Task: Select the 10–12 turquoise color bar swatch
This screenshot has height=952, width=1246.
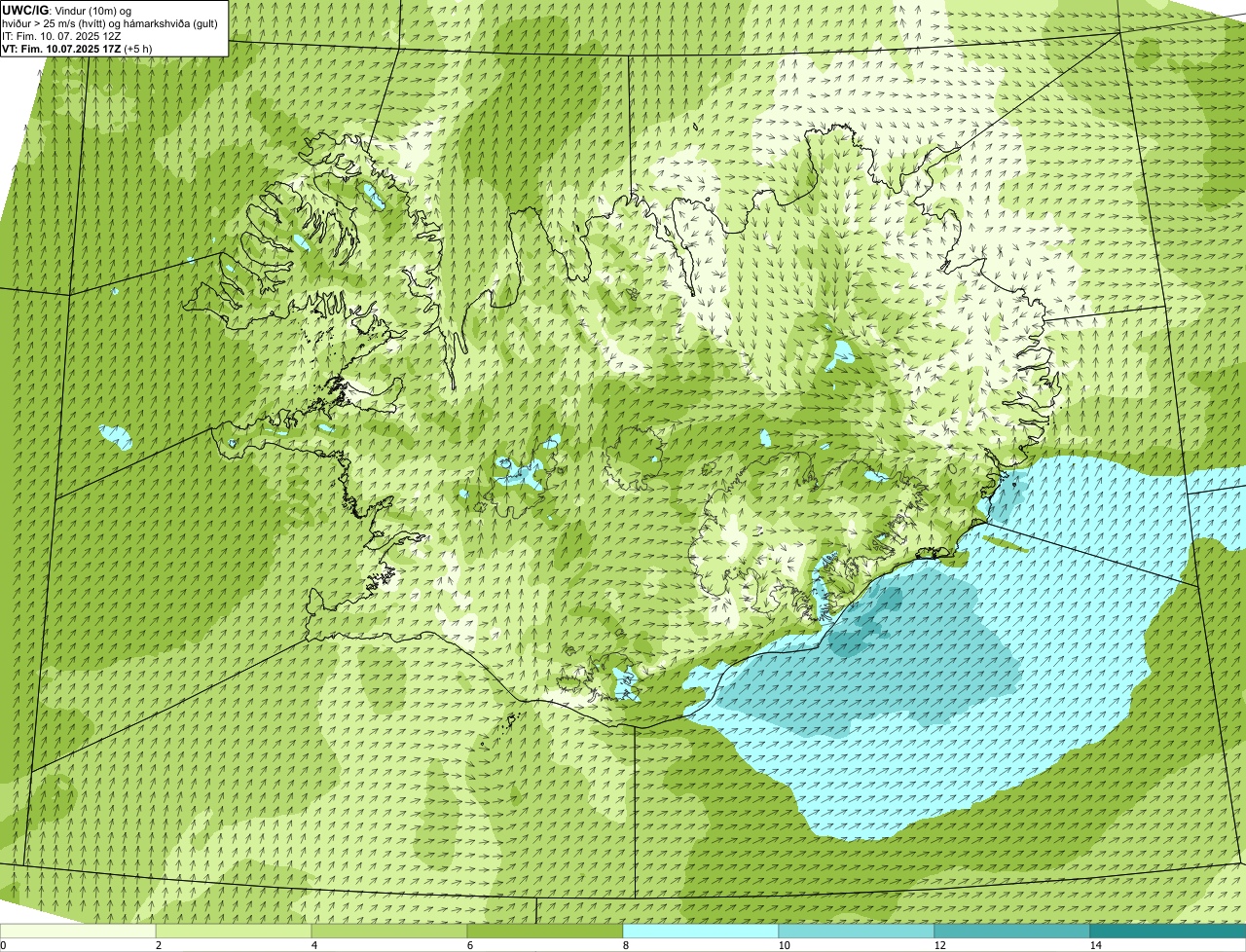Action: pos(857,931)
